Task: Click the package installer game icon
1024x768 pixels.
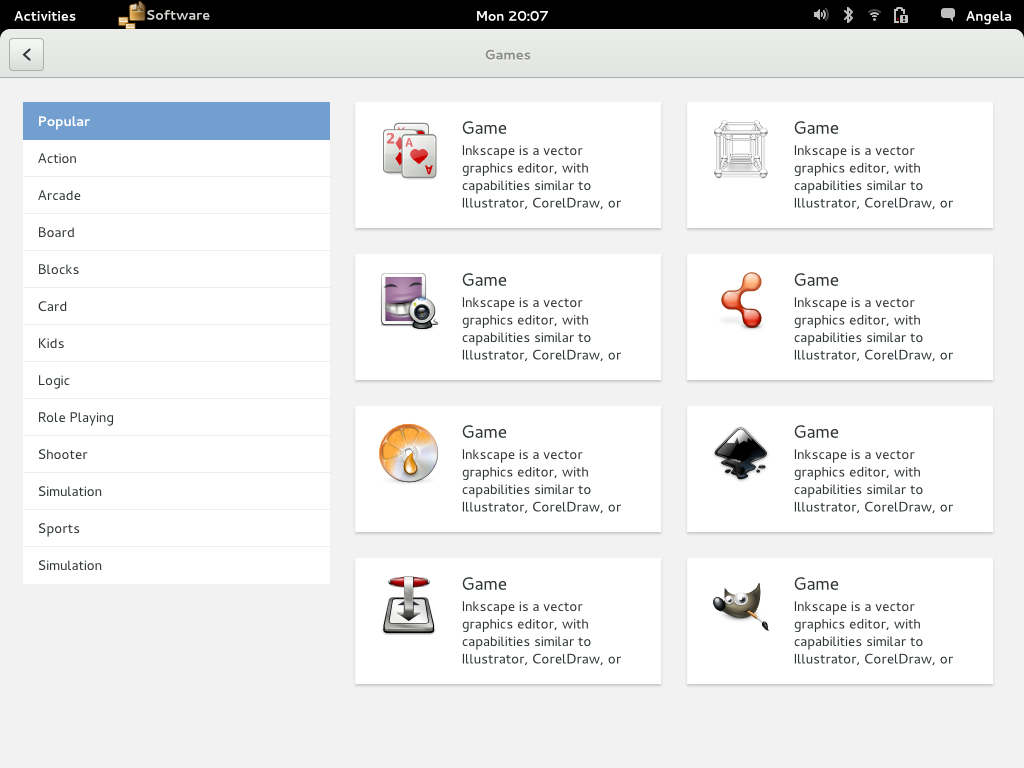Action: (x=408, y=605)
